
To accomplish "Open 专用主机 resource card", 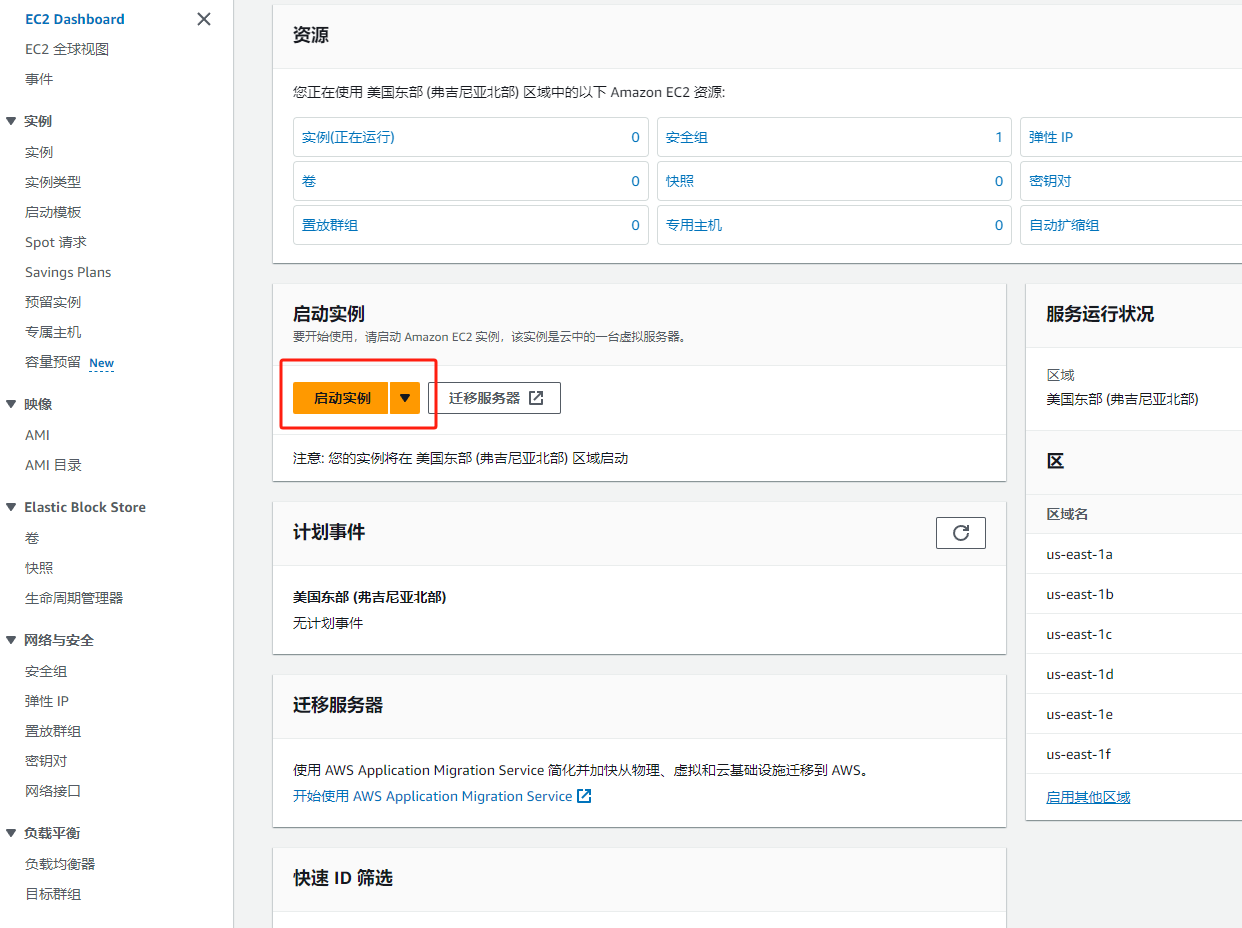I will pos(834,225).
